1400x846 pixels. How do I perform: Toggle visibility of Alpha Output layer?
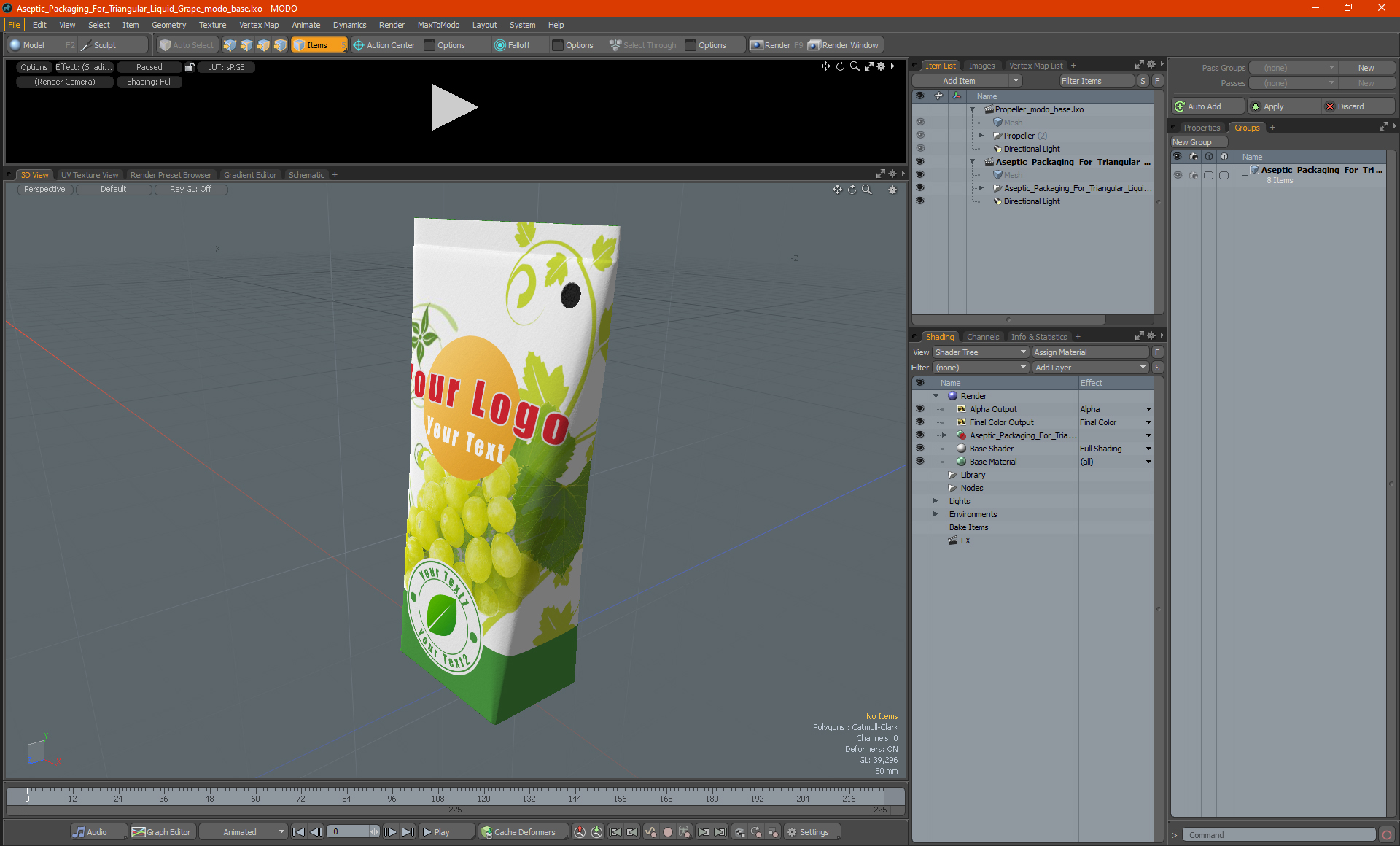pos(920,409)
